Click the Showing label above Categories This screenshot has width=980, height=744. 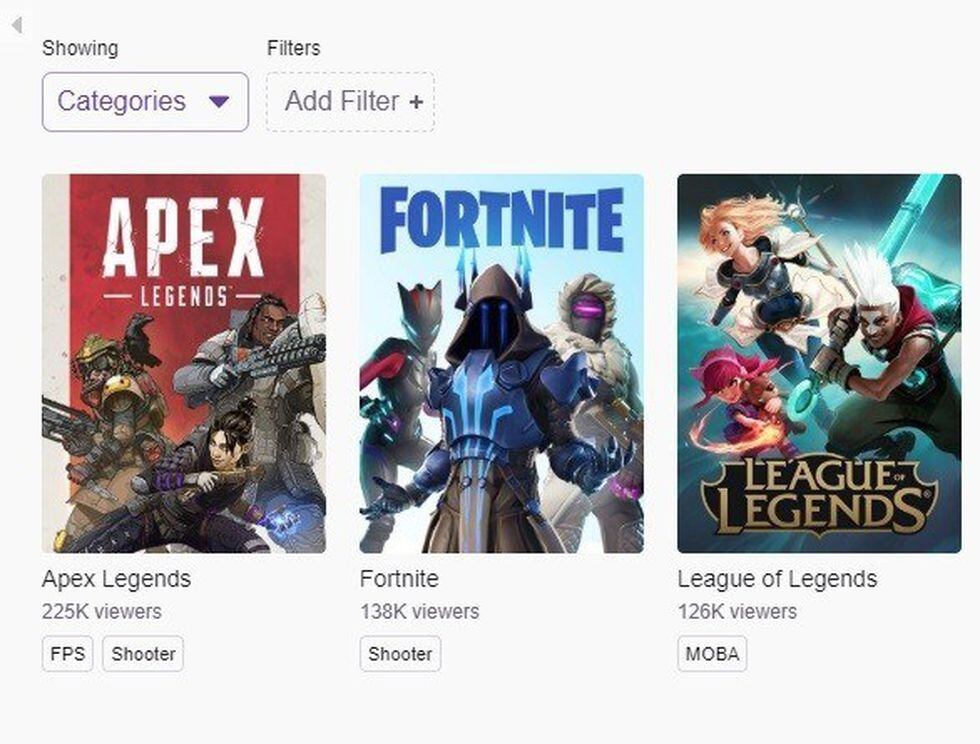pyautogui.click(x=80, y=48)
